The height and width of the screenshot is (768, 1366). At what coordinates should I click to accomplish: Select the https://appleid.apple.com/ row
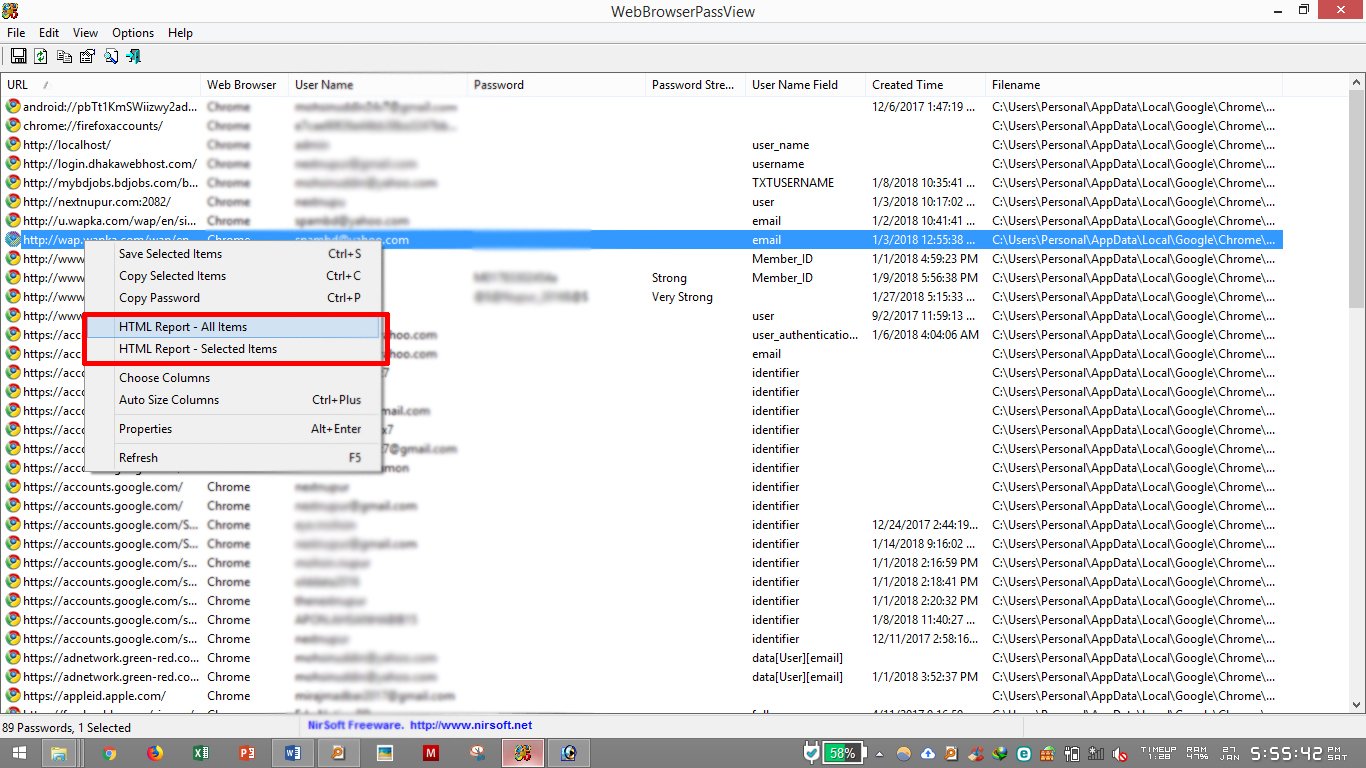pyautogui.click(x=642, y=696)
